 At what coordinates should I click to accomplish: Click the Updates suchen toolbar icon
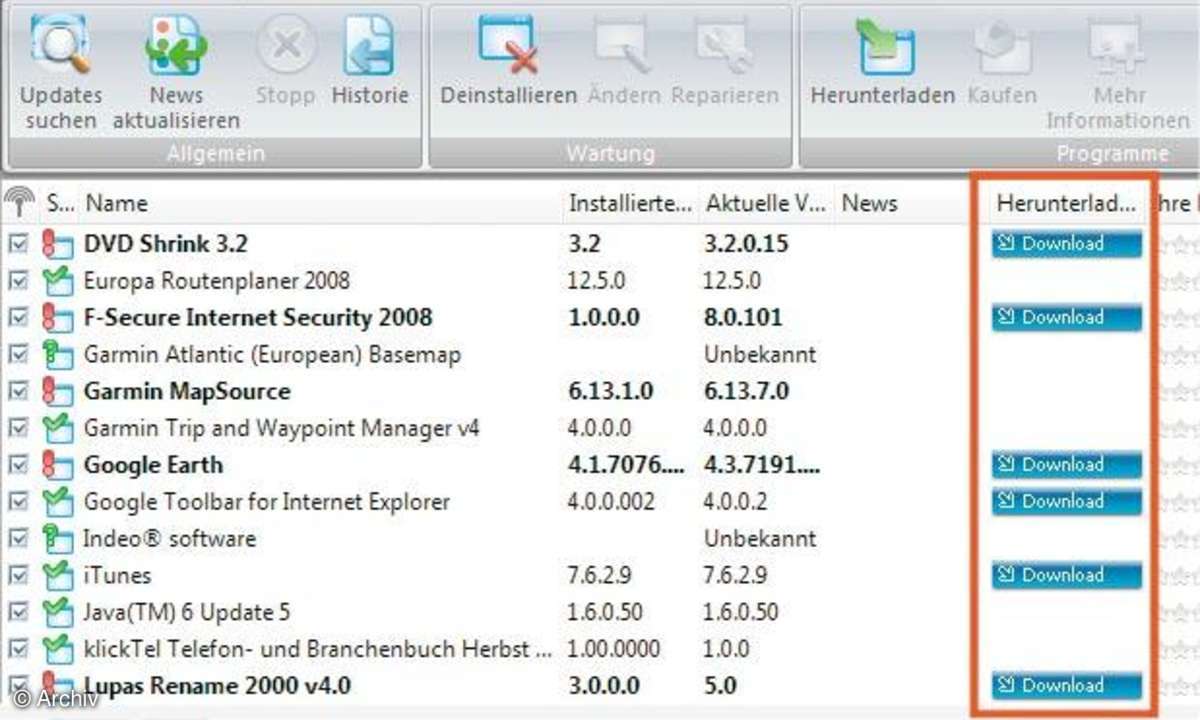point(60,47)
